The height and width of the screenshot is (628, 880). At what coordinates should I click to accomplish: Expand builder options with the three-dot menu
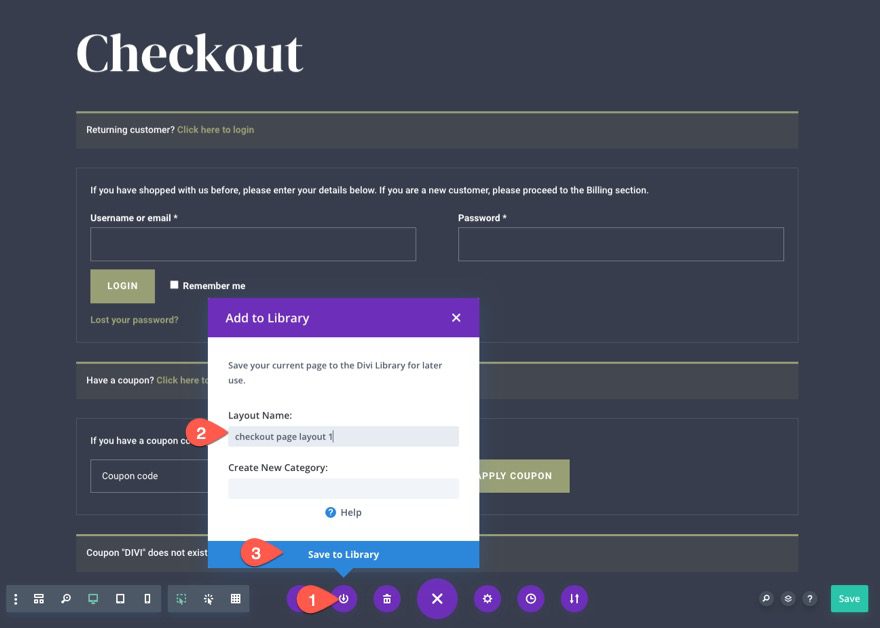point(13,597)
